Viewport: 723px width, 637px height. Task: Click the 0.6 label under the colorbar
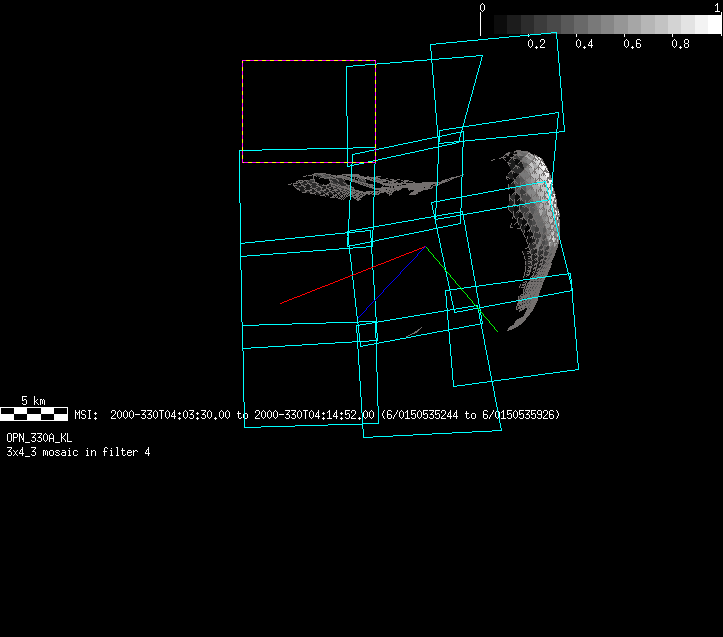click(632, 44)
